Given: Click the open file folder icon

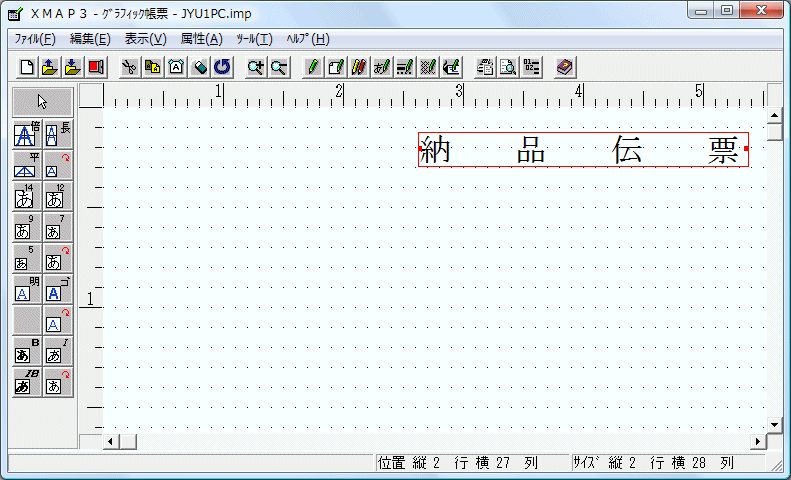Looking at the screenshot, I should [49, 67].
